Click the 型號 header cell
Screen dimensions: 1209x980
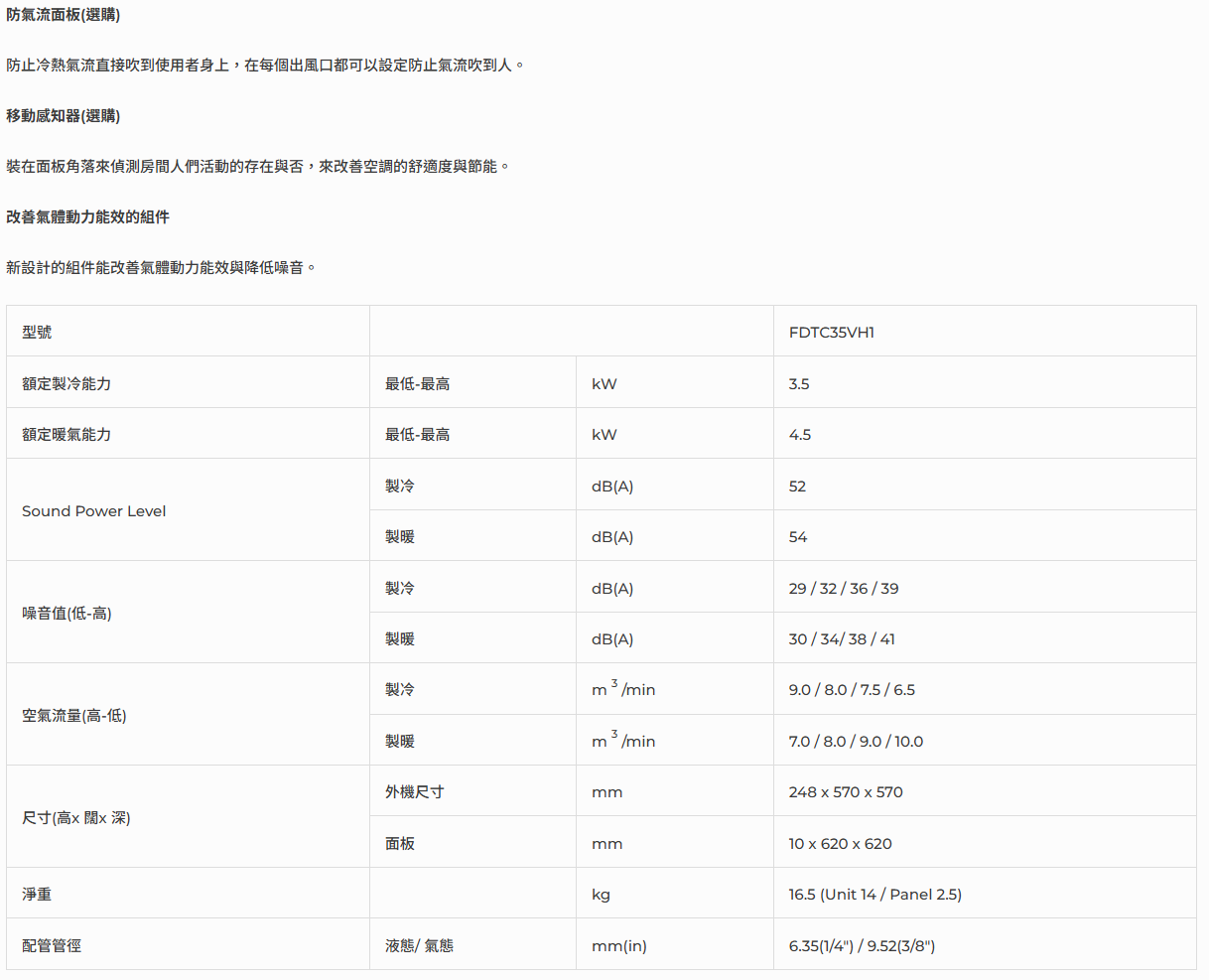coord(37,333)
